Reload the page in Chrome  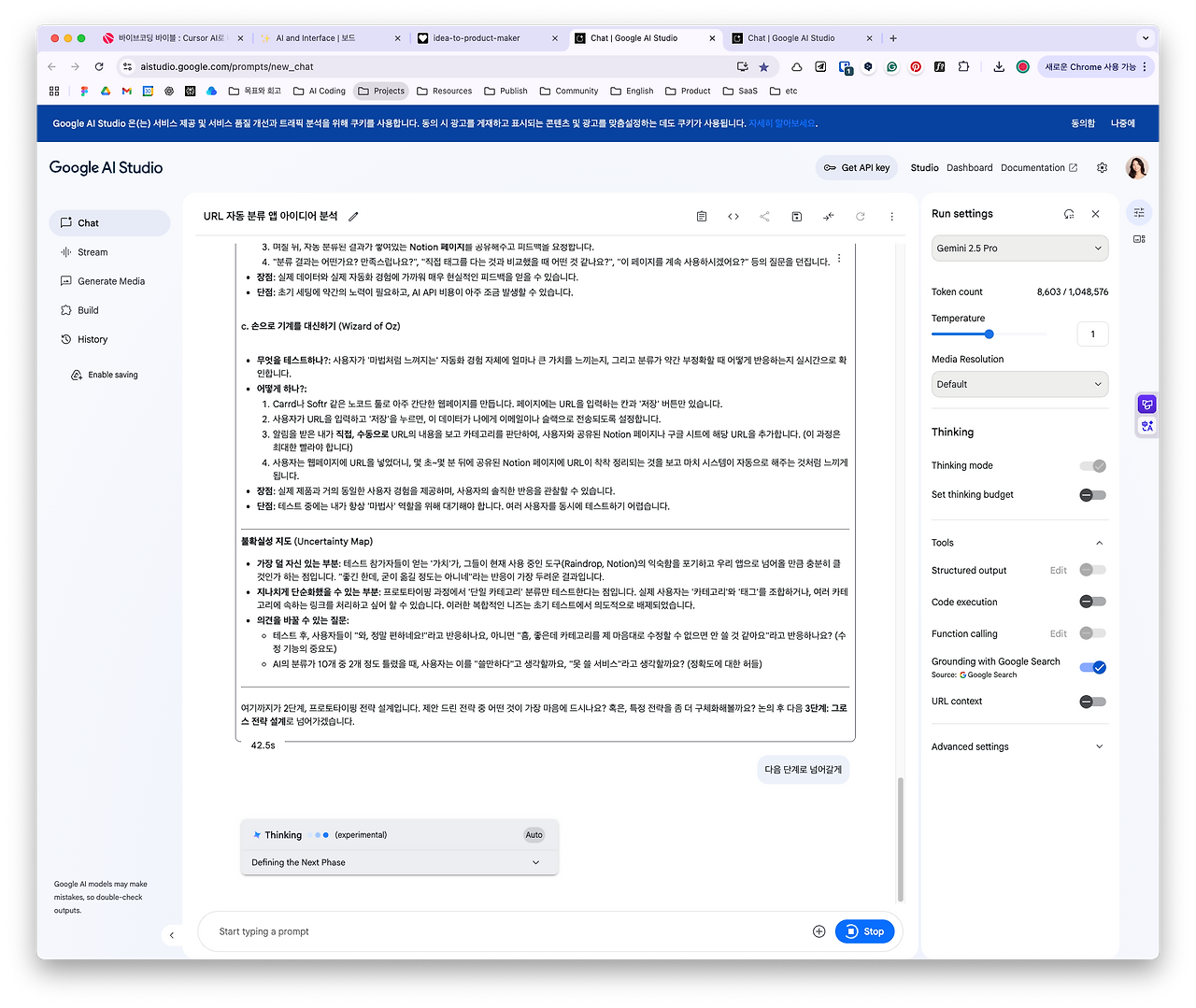99,67
